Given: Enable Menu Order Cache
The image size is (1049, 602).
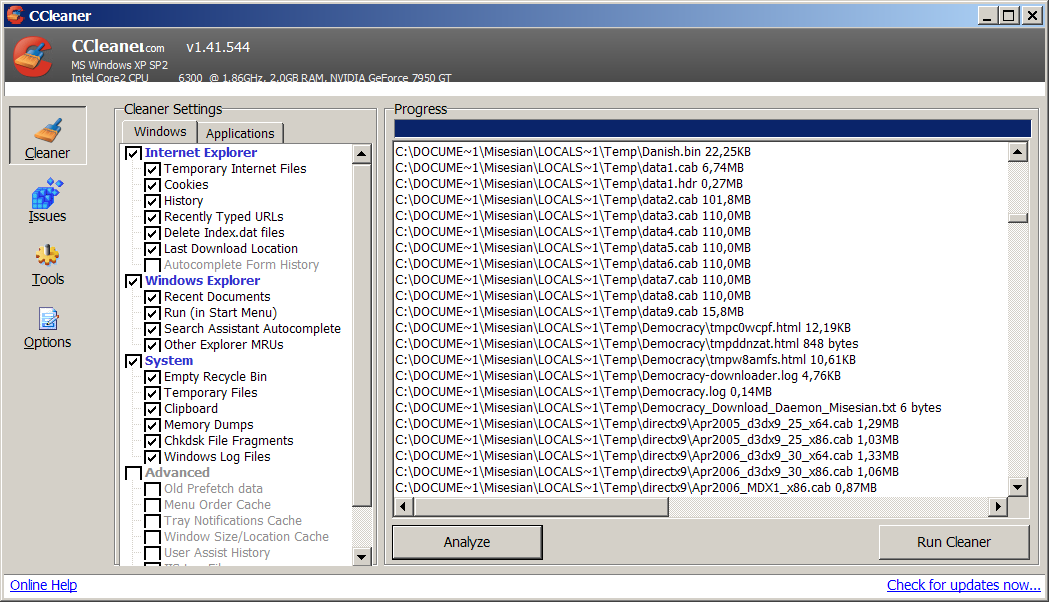Looking at the screenshot, I should tap(153, 506).
